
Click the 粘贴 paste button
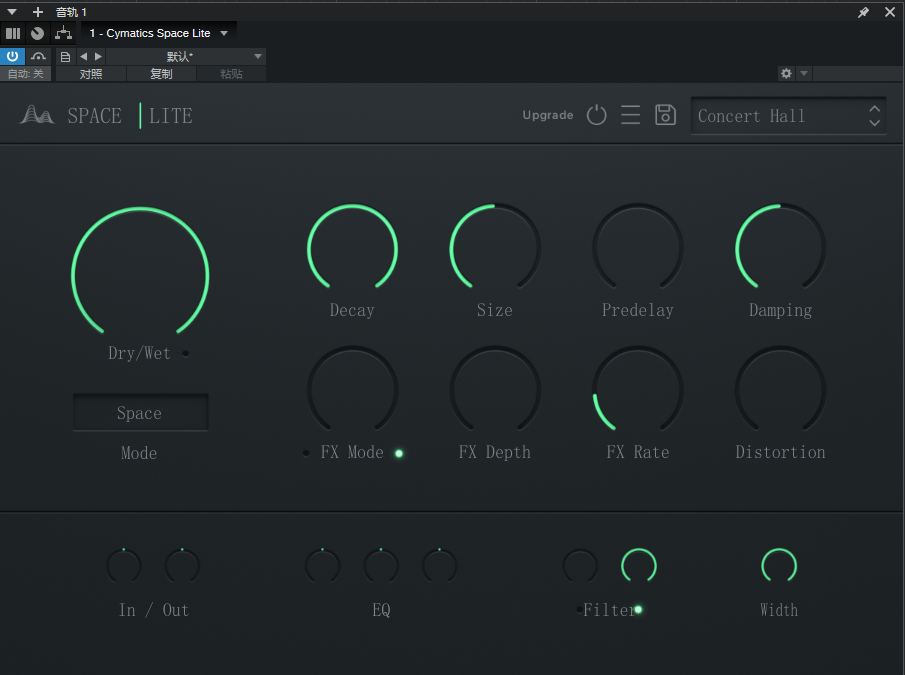tap(231, 74)
